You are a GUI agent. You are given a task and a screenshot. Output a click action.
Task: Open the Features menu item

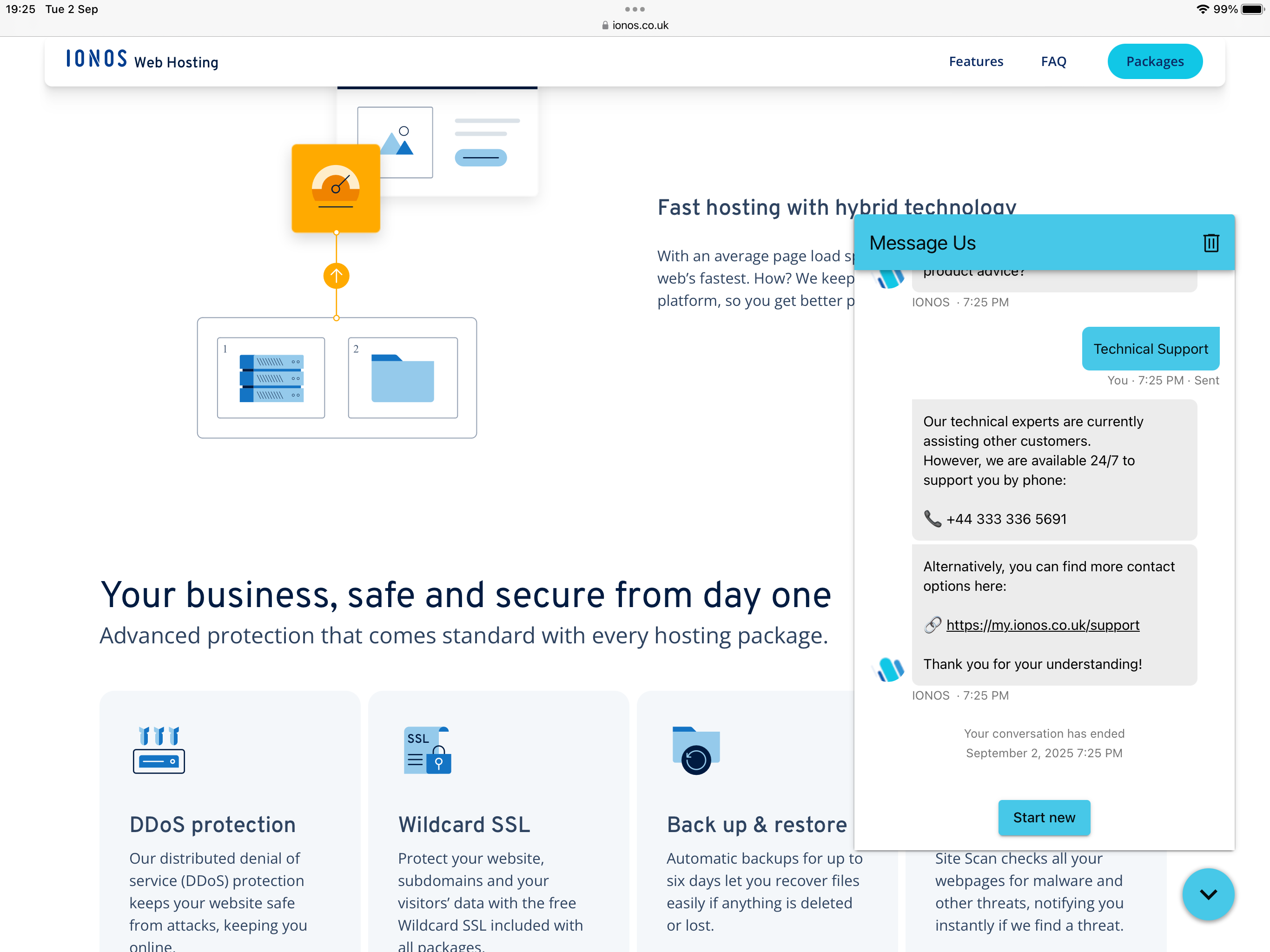coord(975,61)
